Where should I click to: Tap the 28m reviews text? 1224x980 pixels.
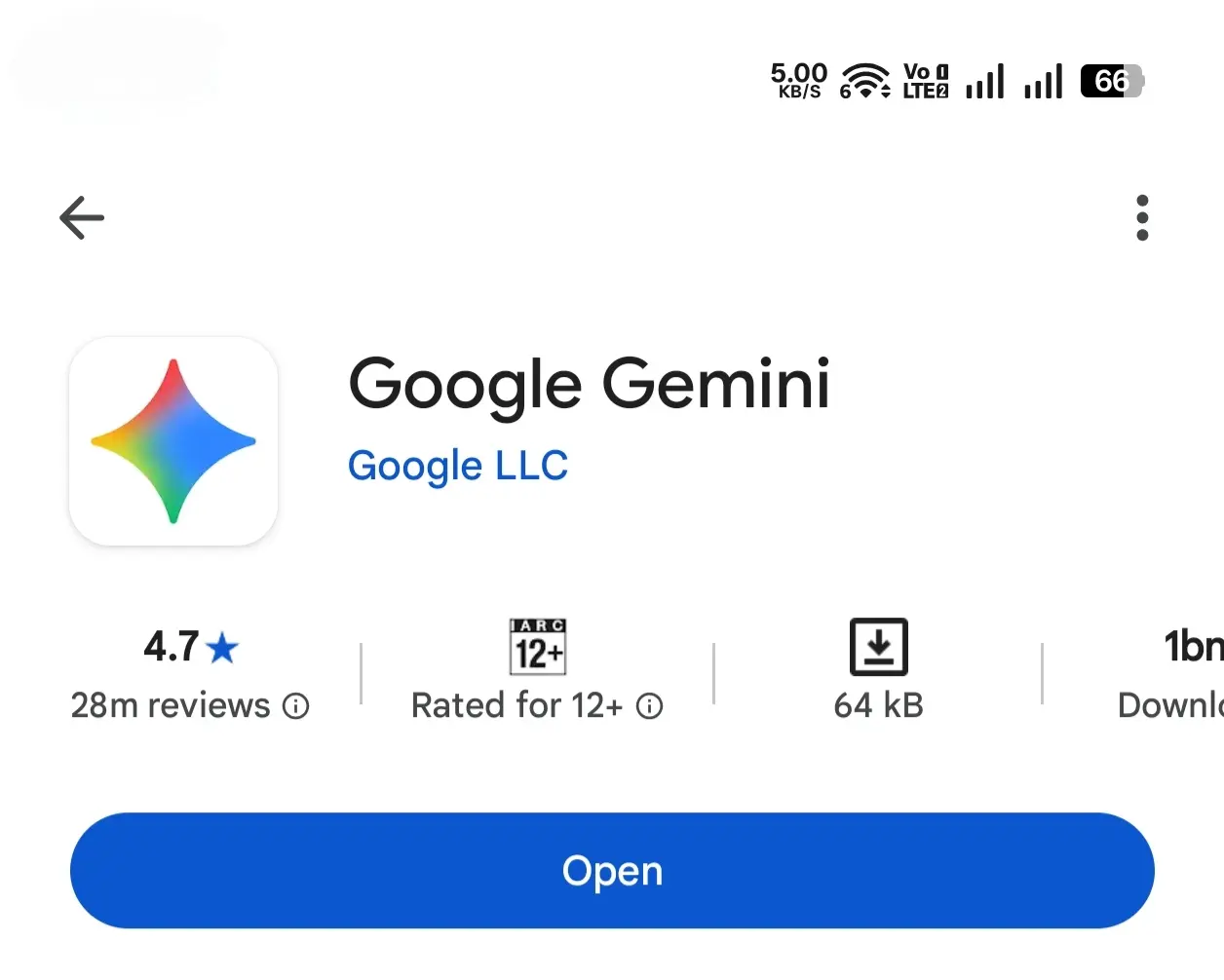click(171, 705)
